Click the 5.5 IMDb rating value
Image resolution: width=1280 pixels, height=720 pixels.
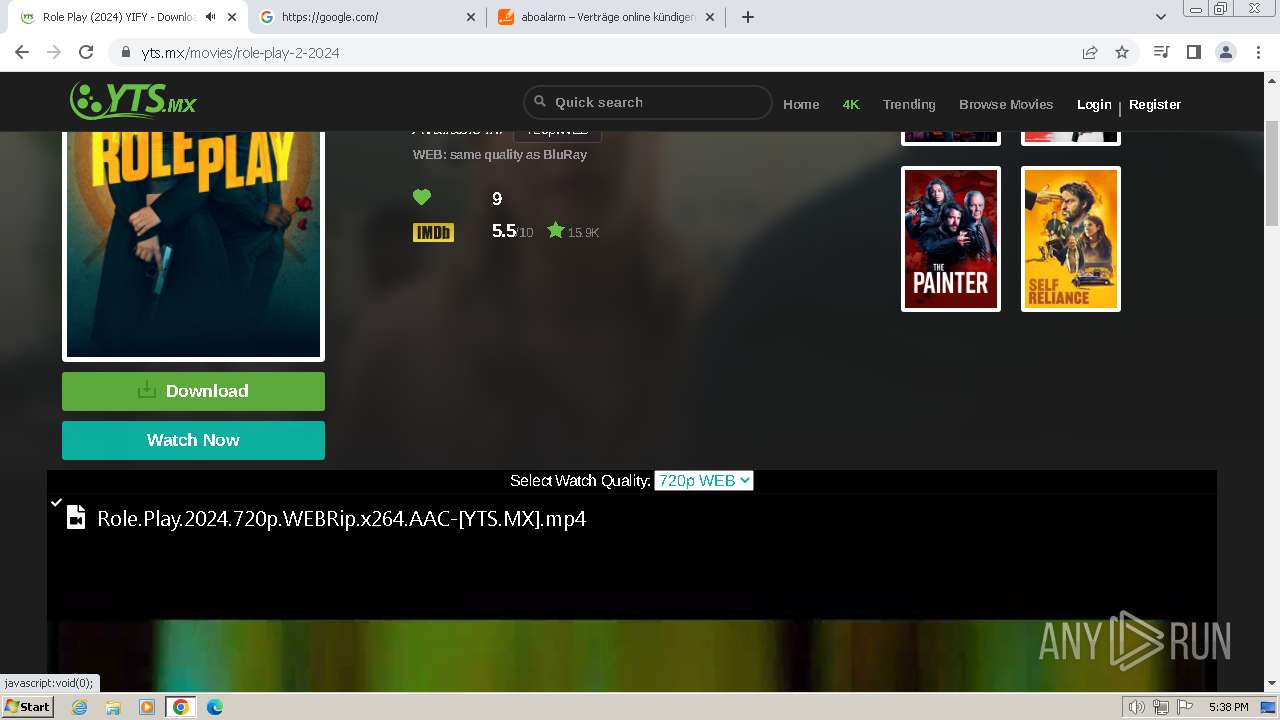pyautogui.click(x=504, y=231)
